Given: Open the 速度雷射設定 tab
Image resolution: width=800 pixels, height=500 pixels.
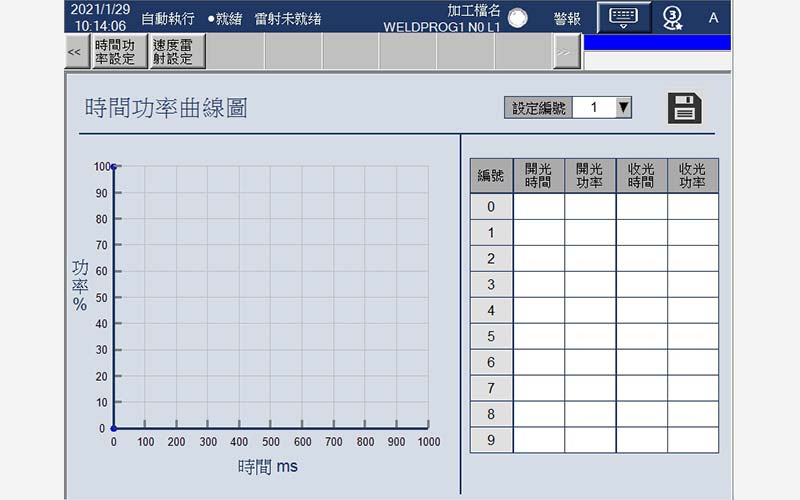Looking at the screenshot, I should coord(177,52).
